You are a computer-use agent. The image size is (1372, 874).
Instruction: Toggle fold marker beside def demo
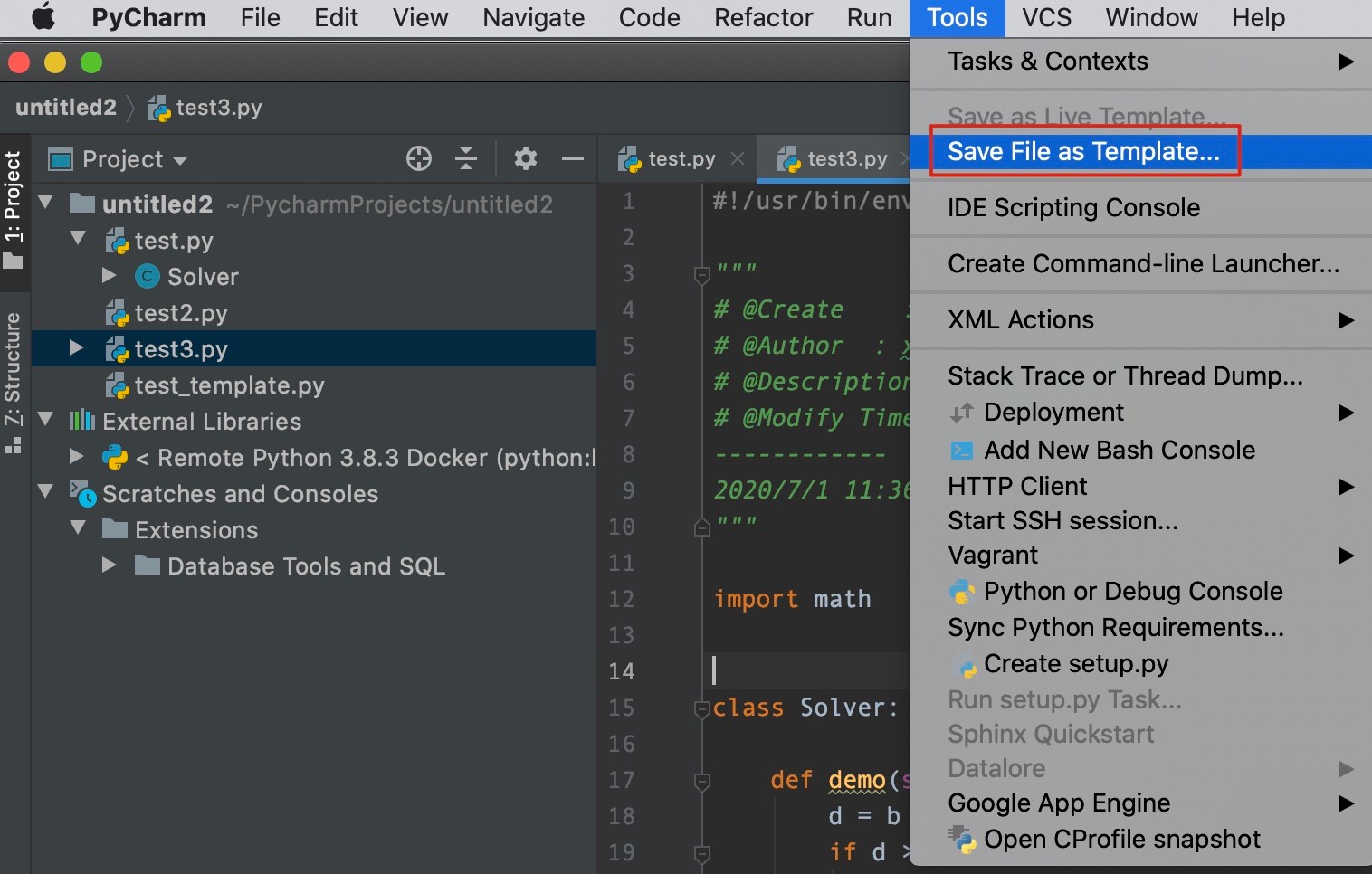[701, 781]
